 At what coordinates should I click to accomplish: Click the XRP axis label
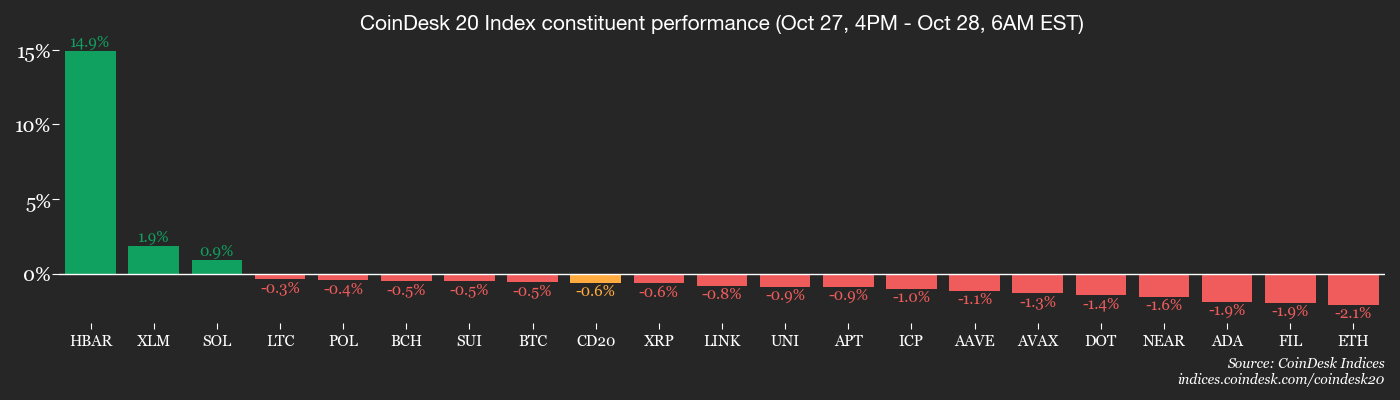click(x=659, y=341)
